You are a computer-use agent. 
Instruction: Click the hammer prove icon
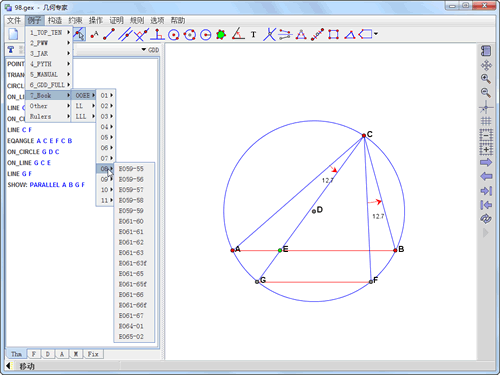coord(11,50)
